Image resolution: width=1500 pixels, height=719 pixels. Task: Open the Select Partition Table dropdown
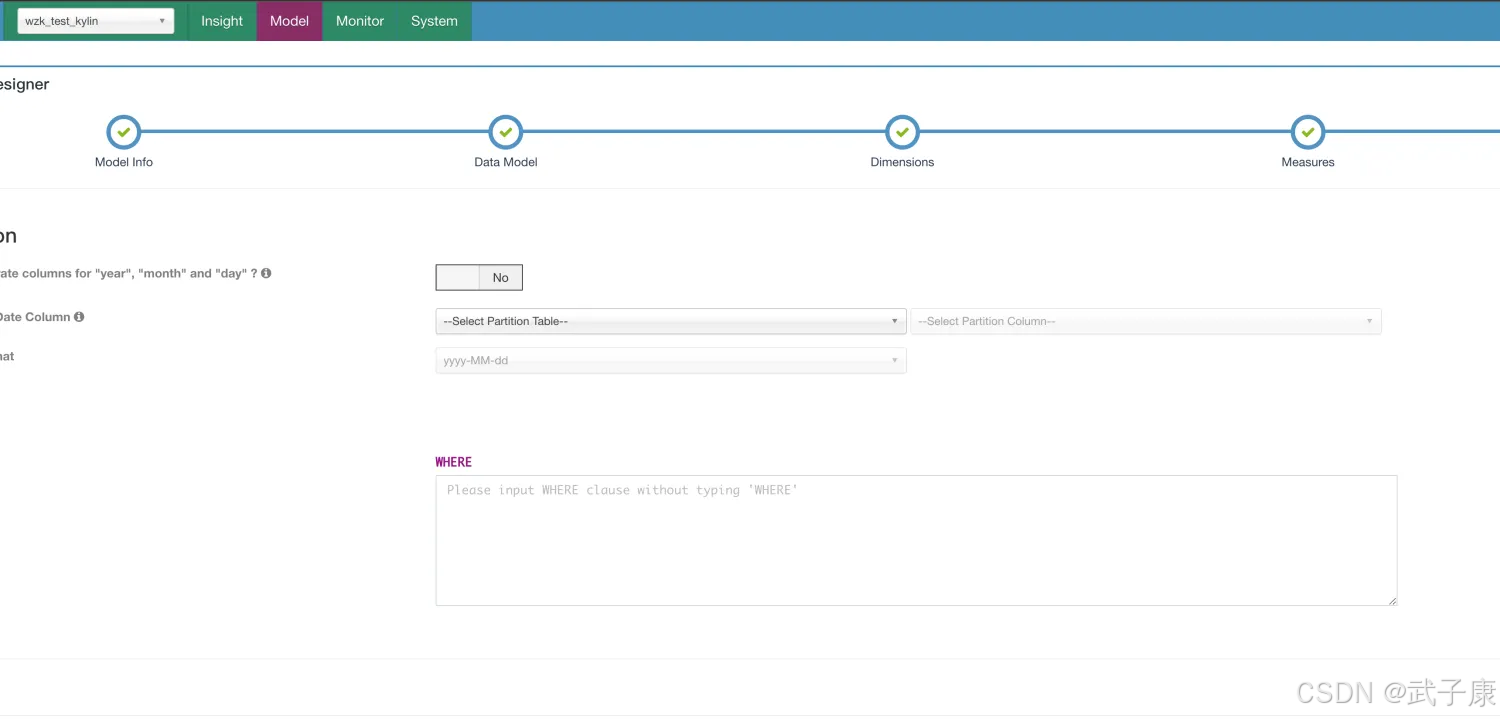click(x=671, y=321)
